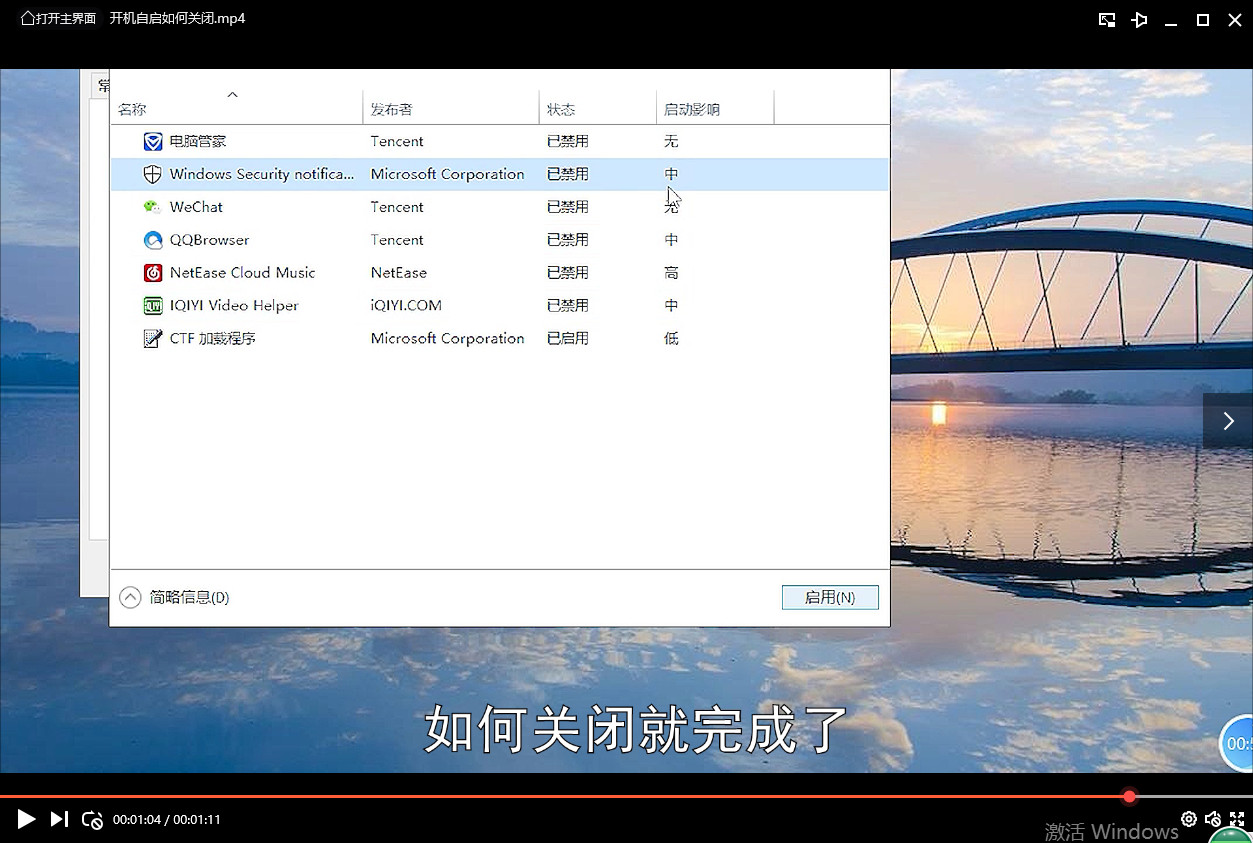Image resolution: width=1253 pixels, height=843 pixels.
Task: Click the elapsed time 00:01:04 display
Action: (x=137, y=820)
